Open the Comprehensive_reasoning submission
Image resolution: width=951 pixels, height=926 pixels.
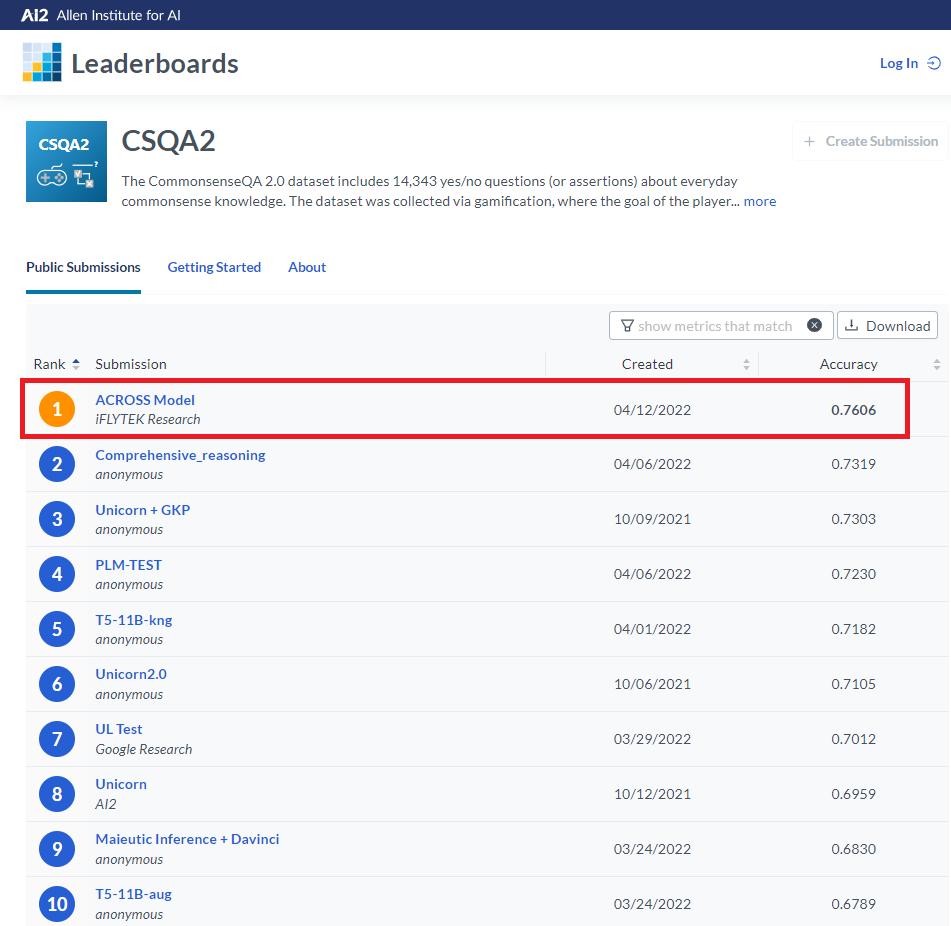coord(180,455)
